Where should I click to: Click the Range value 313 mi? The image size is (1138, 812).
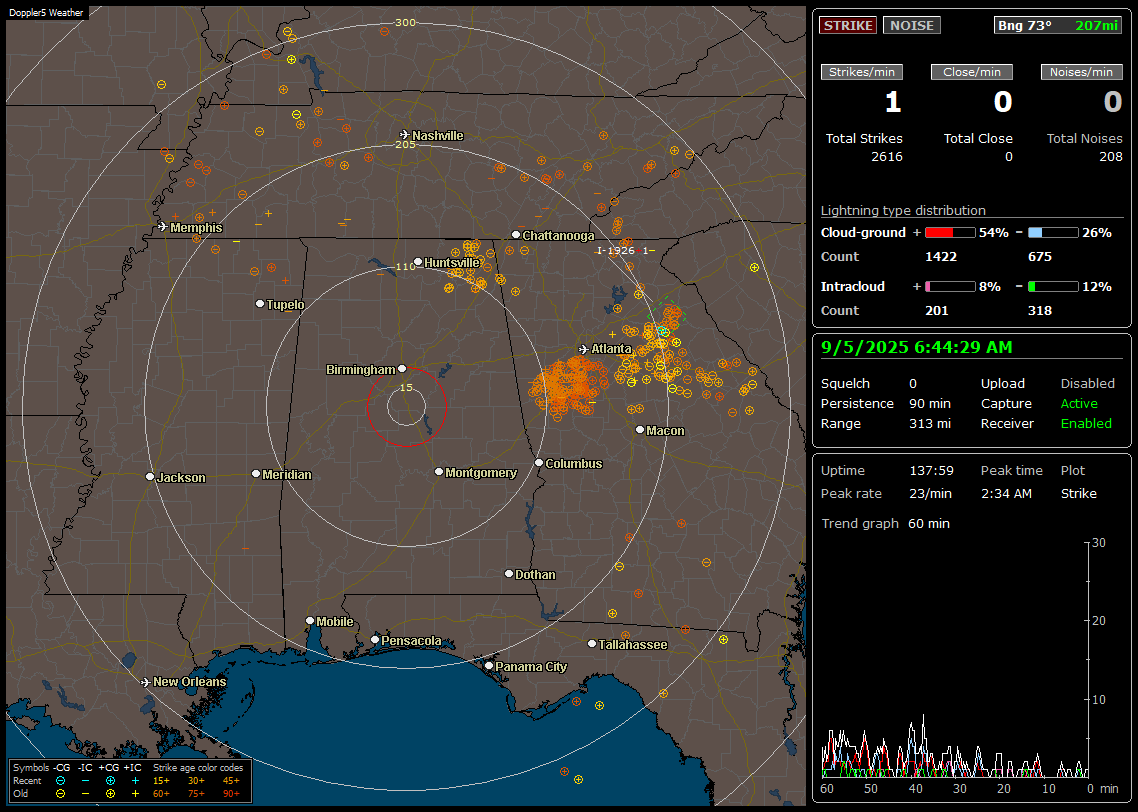(x=930, y=423)
